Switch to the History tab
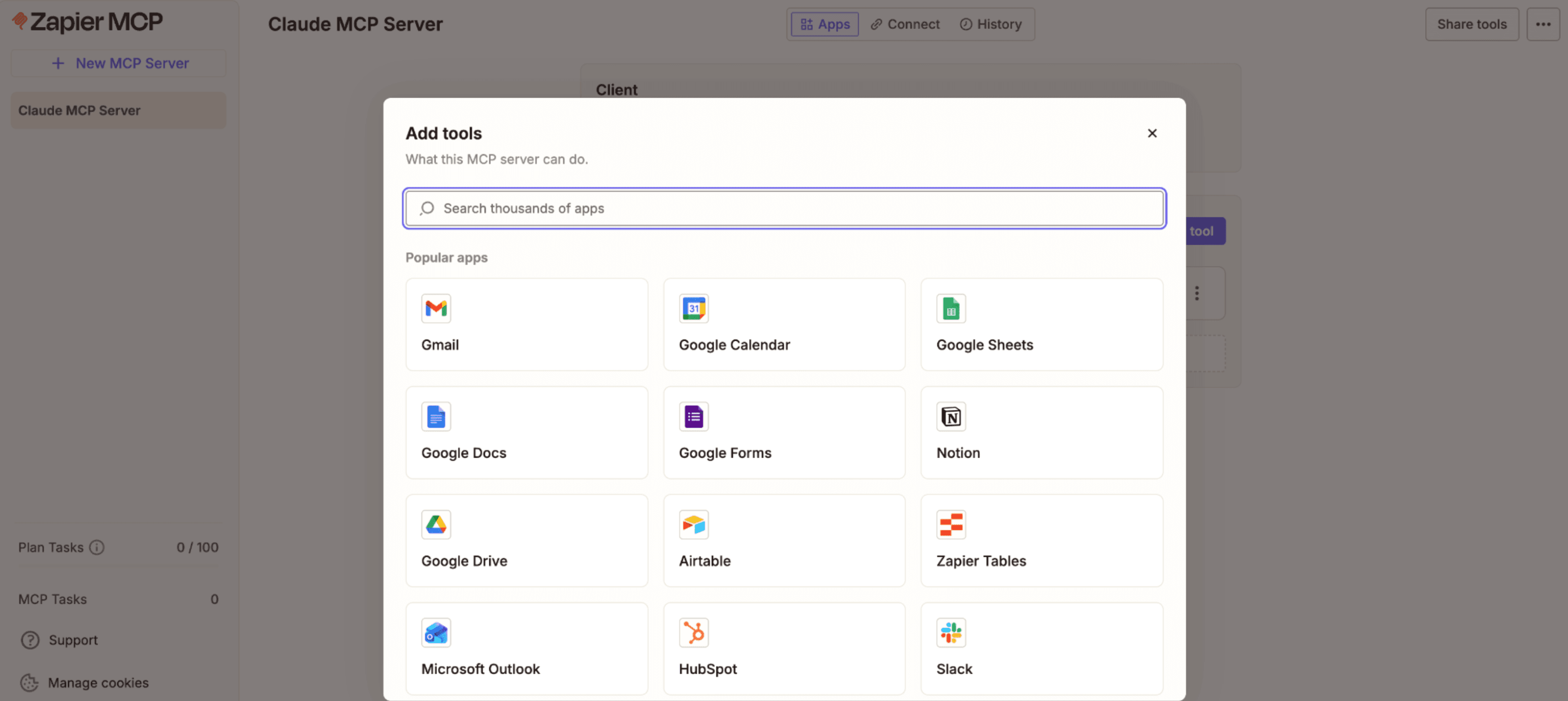The image size is (1568, 701). [x=991, y=24]
